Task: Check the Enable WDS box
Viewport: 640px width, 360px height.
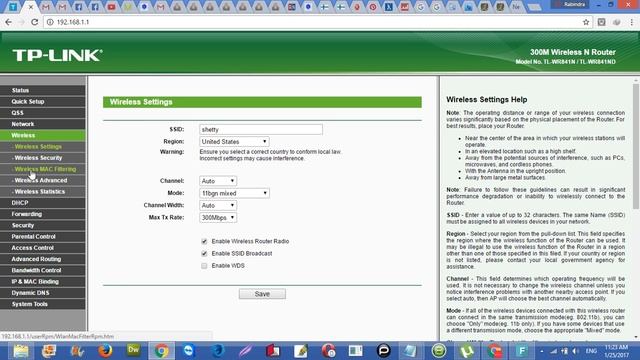Action: point(204,266)
